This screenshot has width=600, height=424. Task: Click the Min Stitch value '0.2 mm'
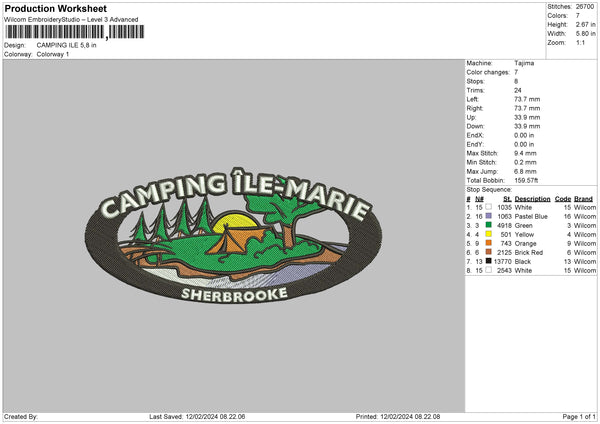(525, 162)
